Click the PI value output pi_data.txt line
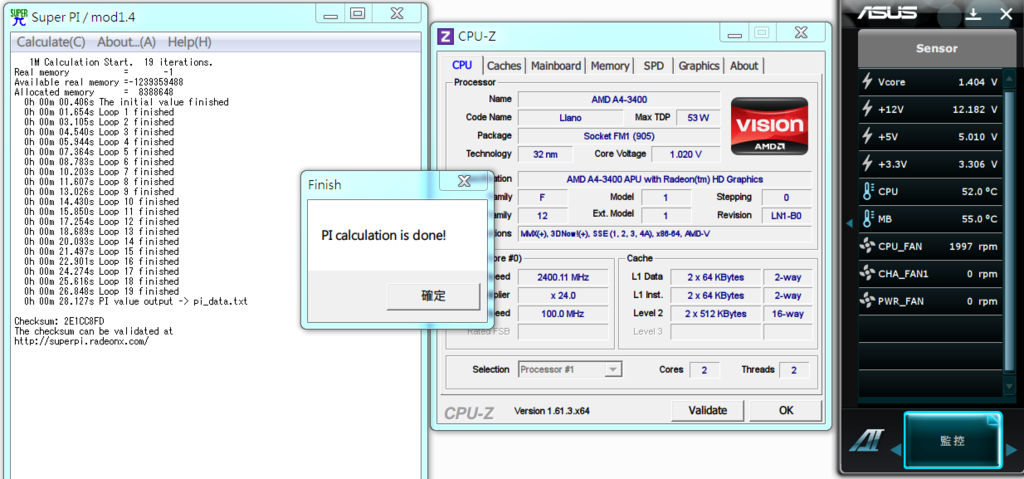 (x=136, y=301)
